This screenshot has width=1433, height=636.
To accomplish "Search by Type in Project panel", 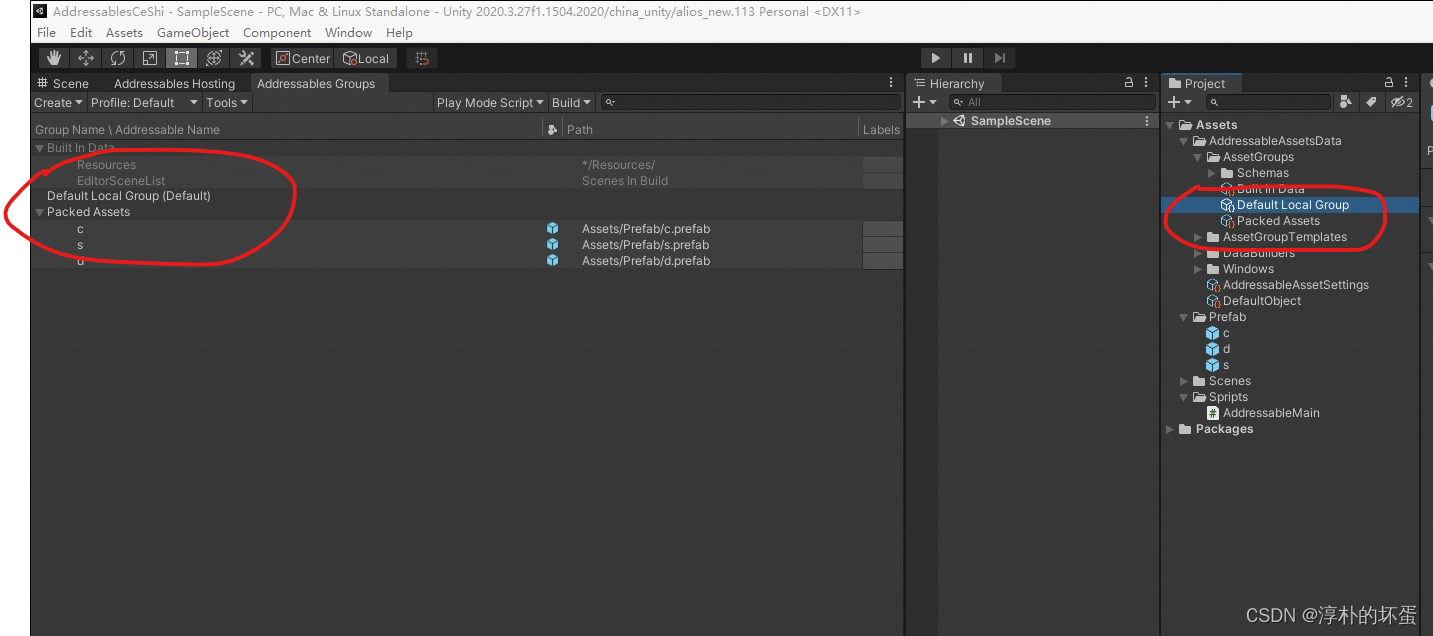I will pyautogui.click(x=1346, y=102).
